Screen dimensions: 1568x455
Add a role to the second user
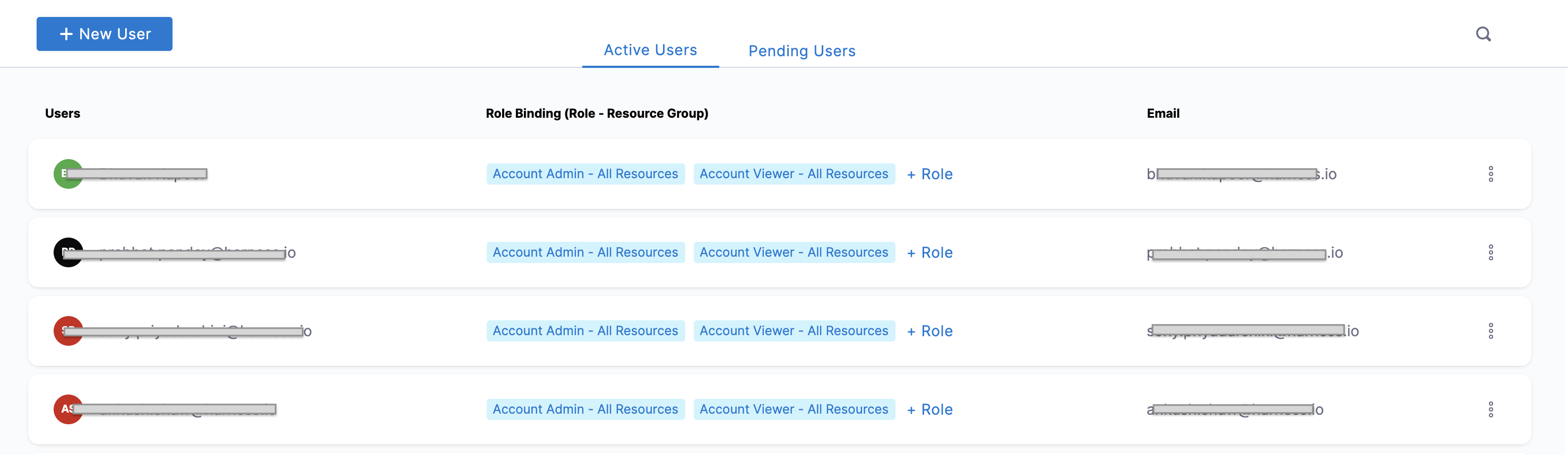coord(929,252)
